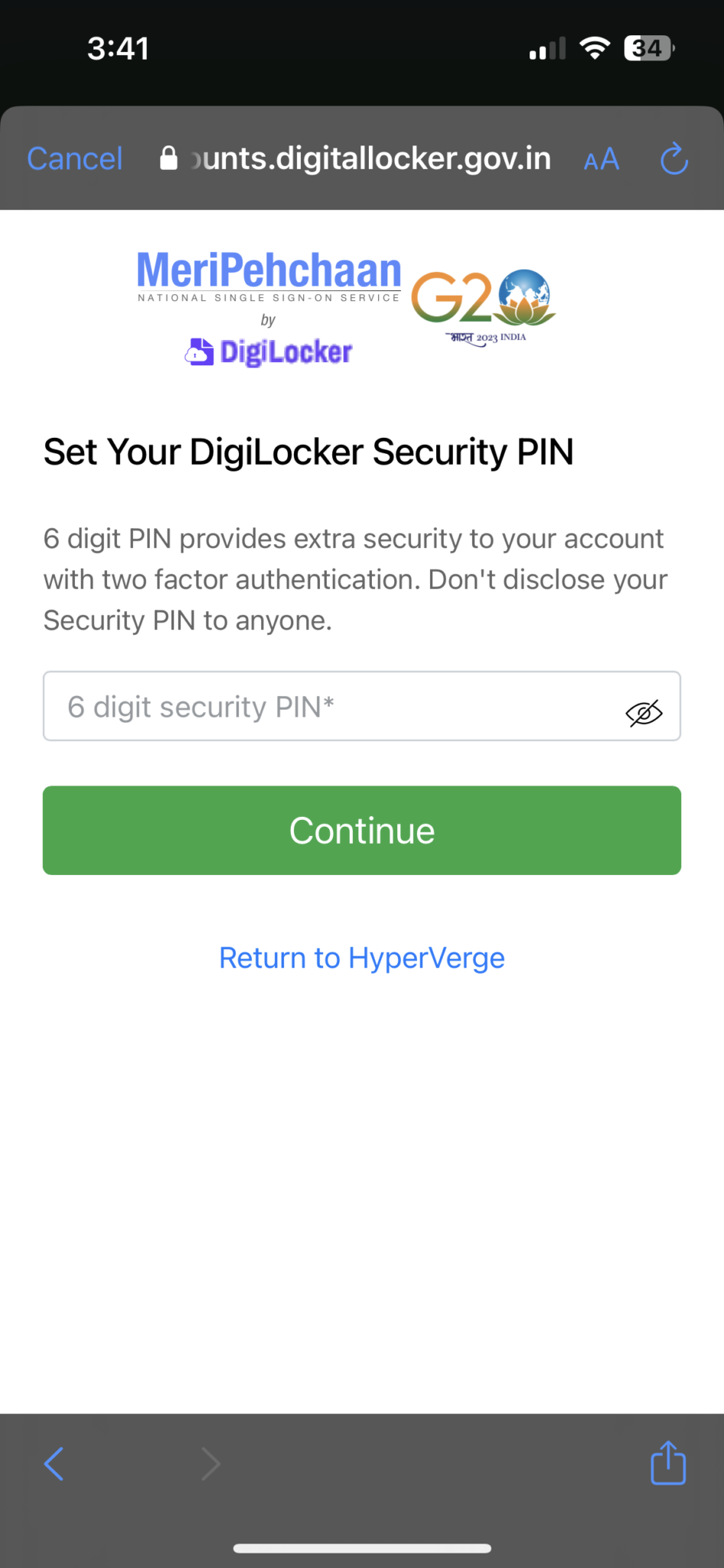
Task: Open the share sheet icon
Action: [x=668, y=1462]
